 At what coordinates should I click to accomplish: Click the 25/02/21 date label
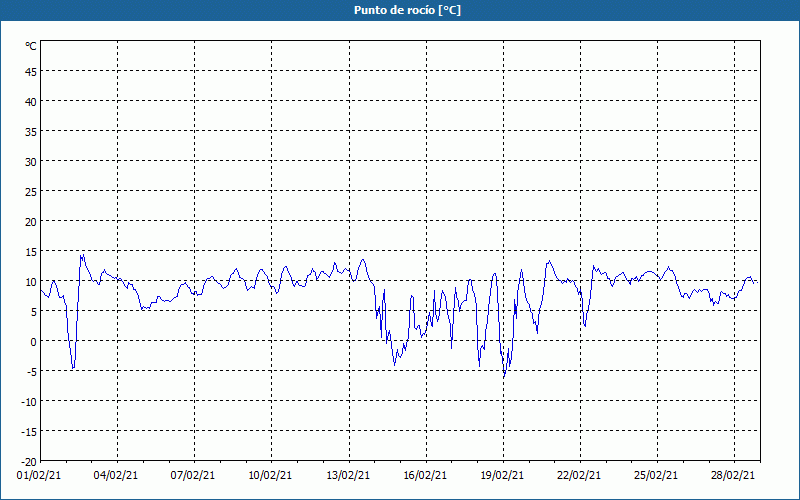656,476
